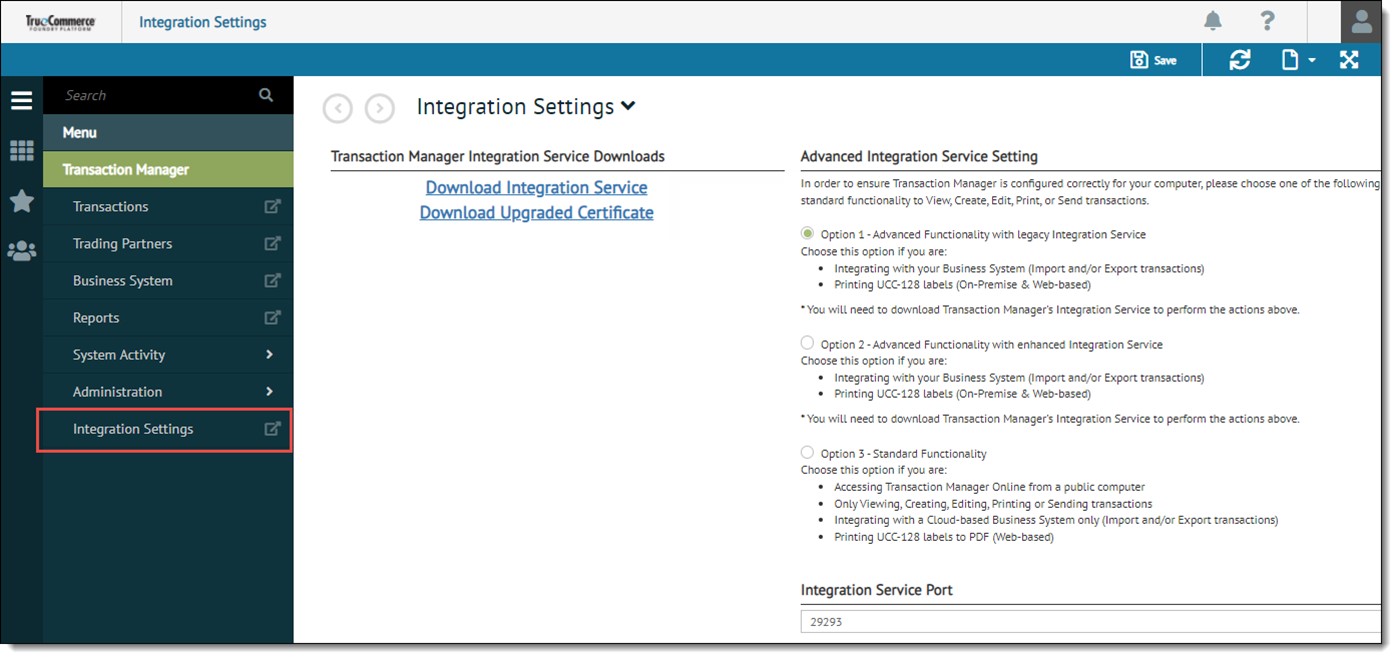Expand the dropdown arrow beside the document icon
1397x659 pixels.
pos(1312,61)
